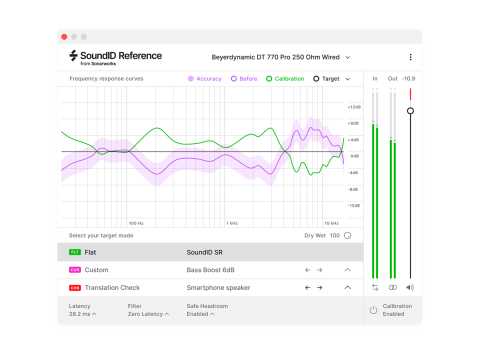The height and width of the screenshot is (360, 480).
Task: Expand the Custom presets chevron
Action: [x=348, y=270]
